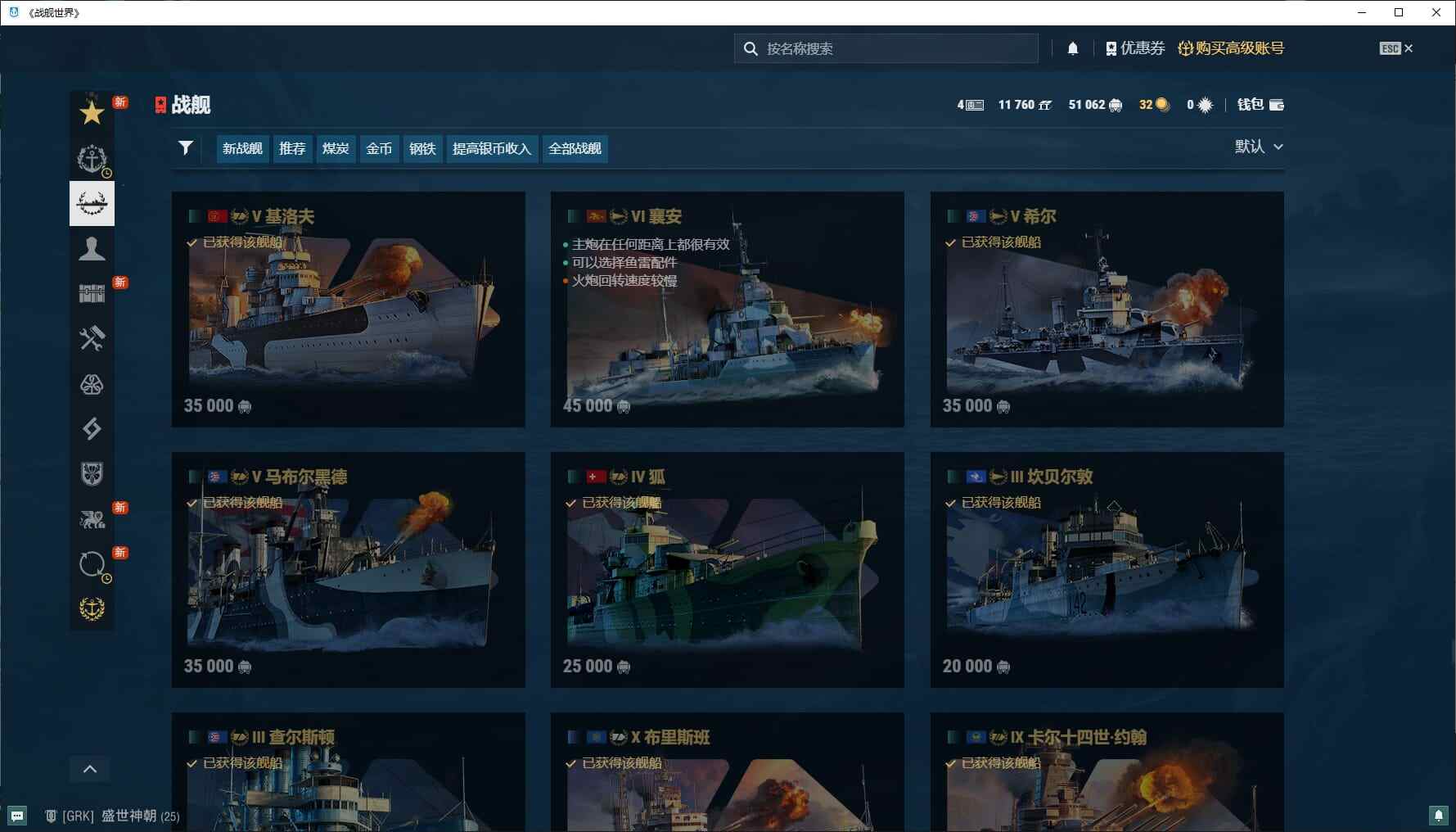Click the bottom-right notification bell
Viewport: 1456px width, 832px height.
[x=1438, y=815]
